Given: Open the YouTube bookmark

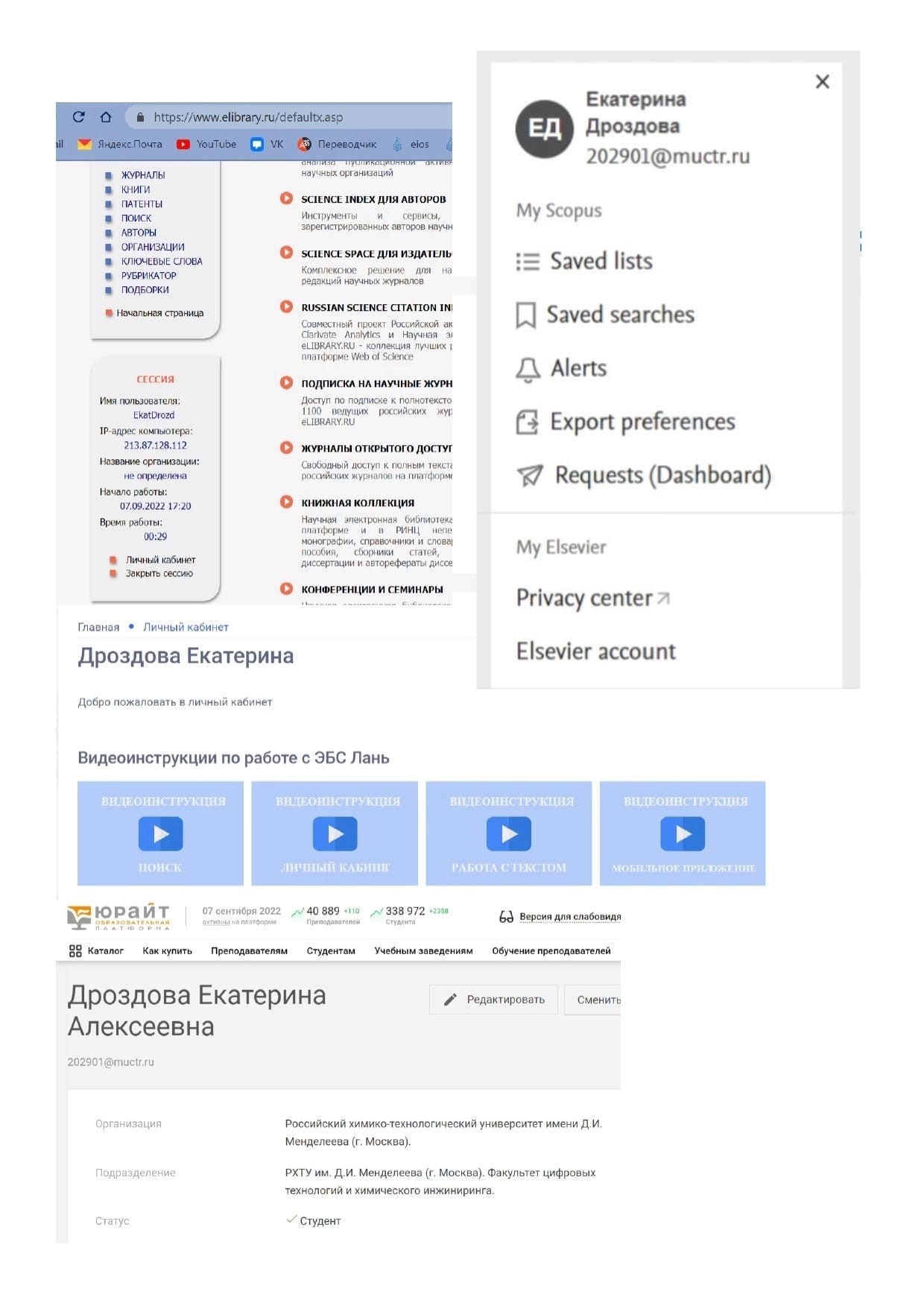Looking at the screenshot, I should pyautogui.click(x=206, y=145).
